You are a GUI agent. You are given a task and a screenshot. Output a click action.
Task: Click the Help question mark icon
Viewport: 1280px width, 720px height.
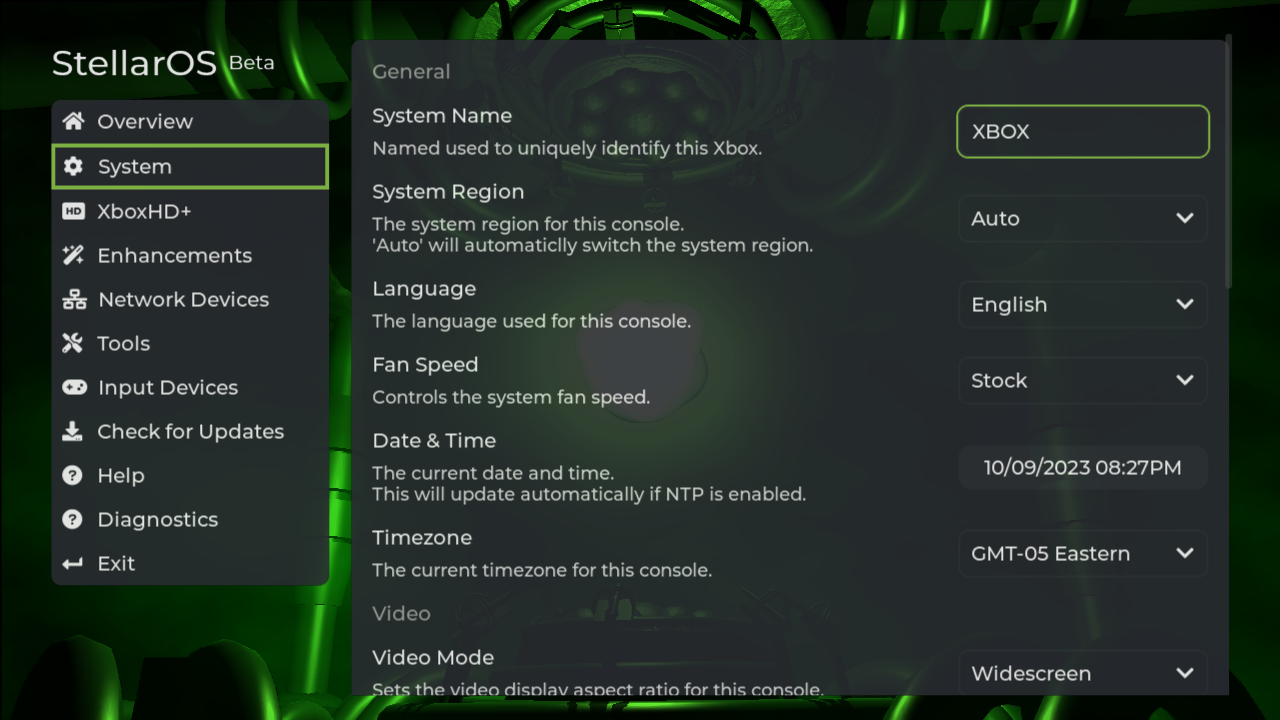[x=73, y=475]
